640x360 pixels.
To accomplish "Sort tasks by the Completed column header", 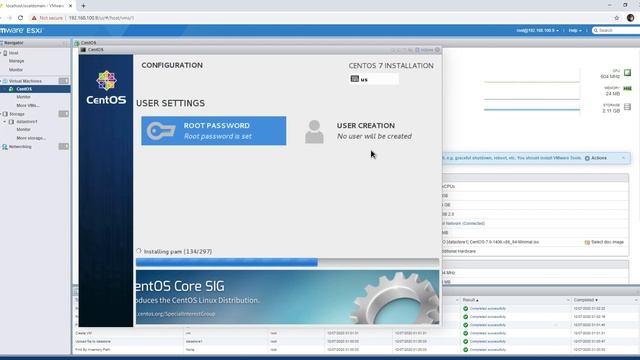I will click(585, 300).
